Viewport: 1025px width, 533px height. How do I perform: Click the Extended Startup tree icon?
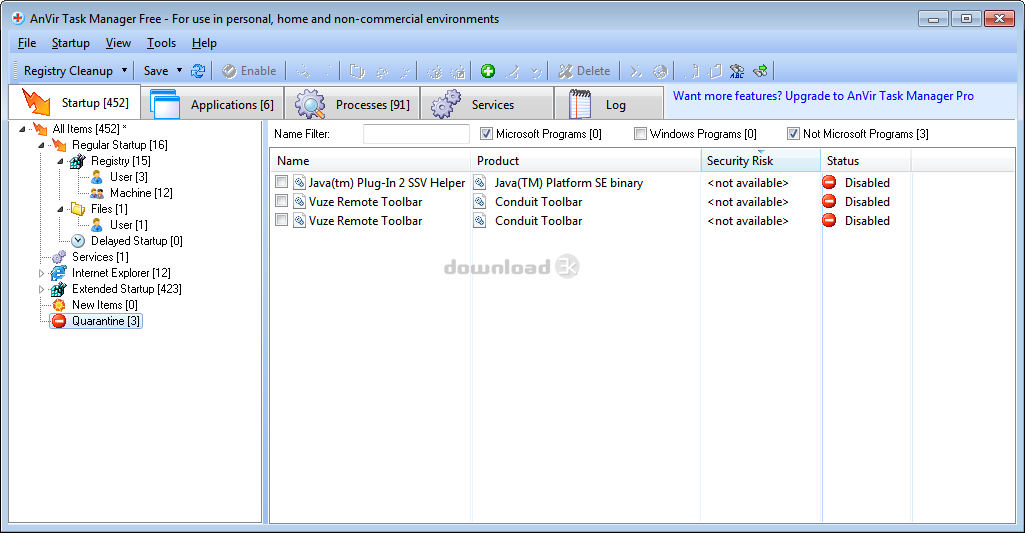[59, 289]
